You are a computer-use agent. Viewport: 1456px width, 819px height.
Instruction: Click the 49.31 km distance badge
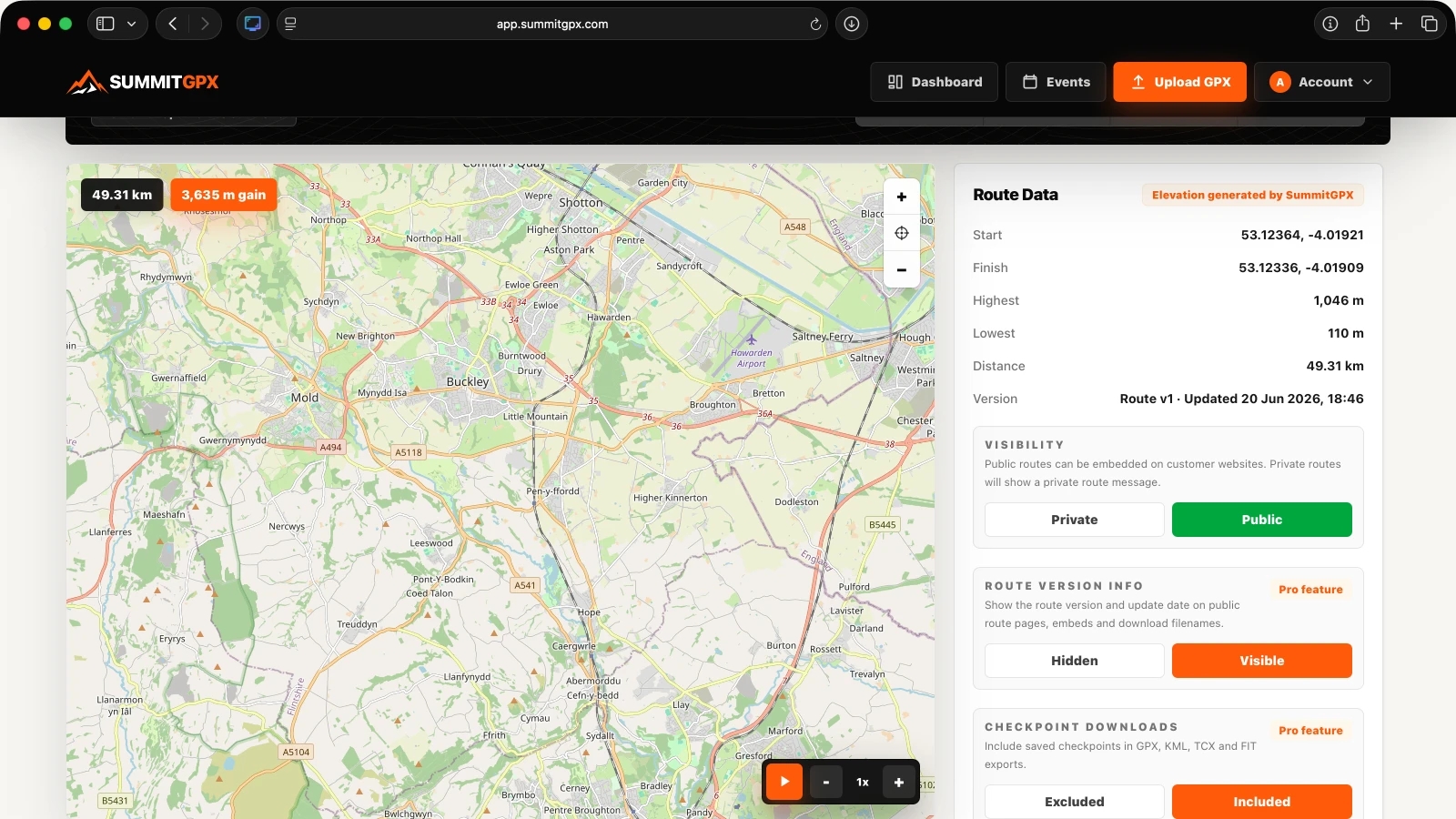pyautogui.click(x=122, y=195)
